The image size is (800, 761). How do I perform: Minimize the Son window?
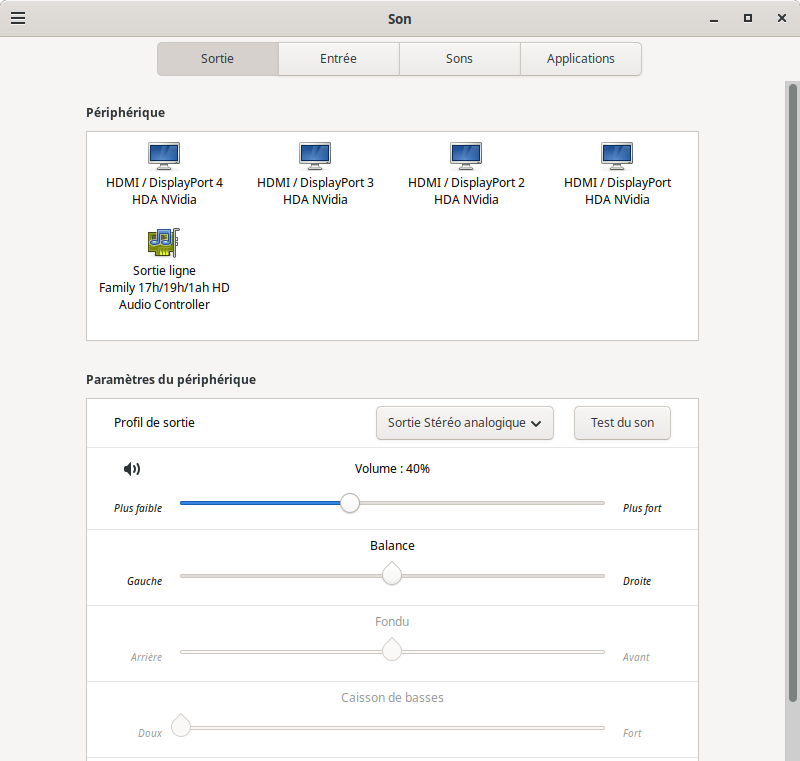tap(714, 18)
